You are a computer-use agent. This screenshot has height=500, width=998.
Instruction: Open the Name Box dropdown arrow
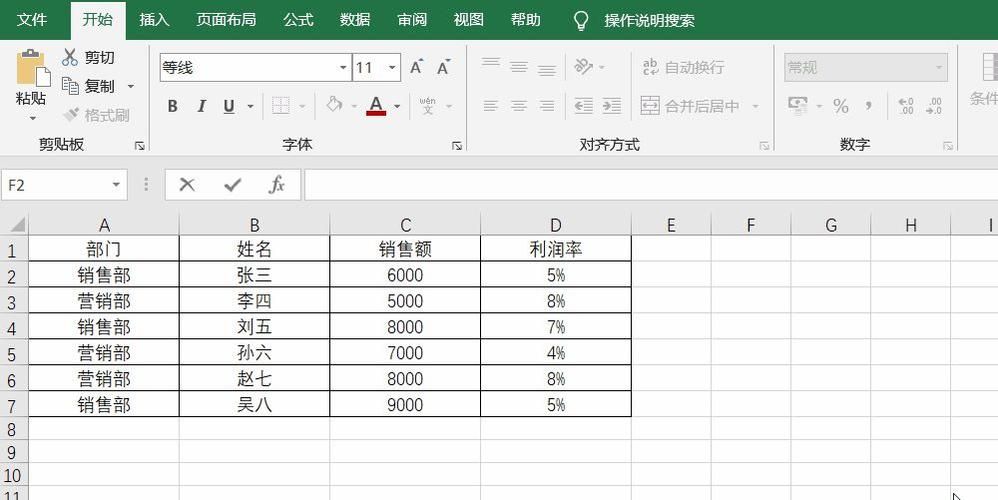click(x=116, y=185)
